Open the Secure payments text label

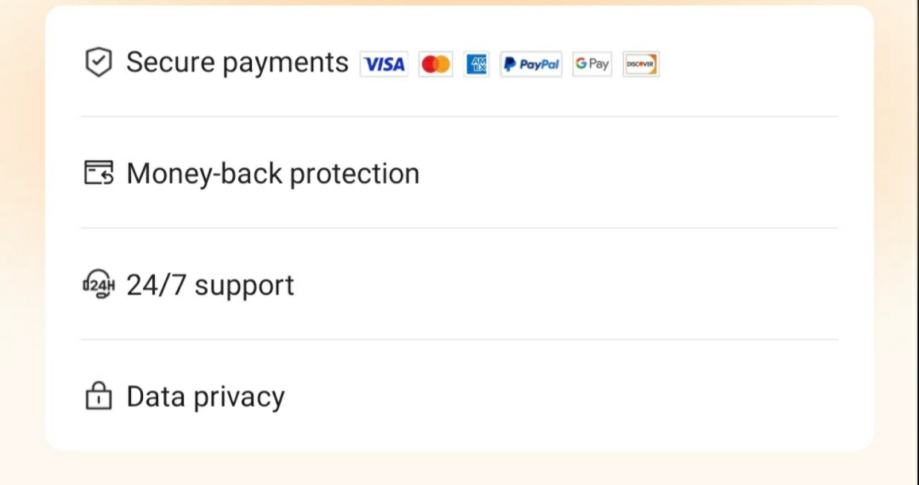pyautogui.click(x=237, y=63)
